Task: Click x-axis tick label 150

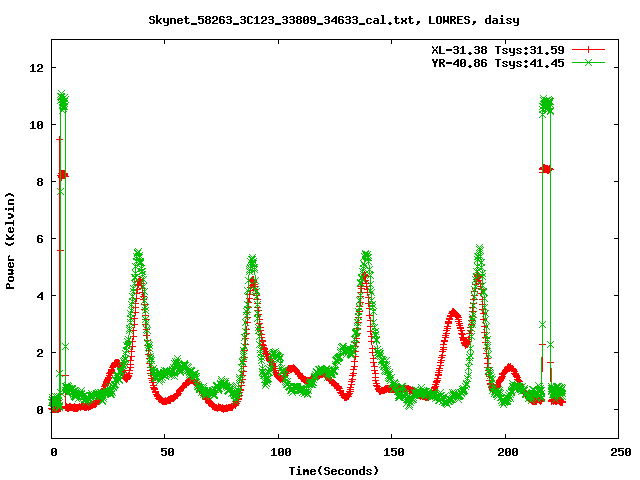Action: click(394, 452)
